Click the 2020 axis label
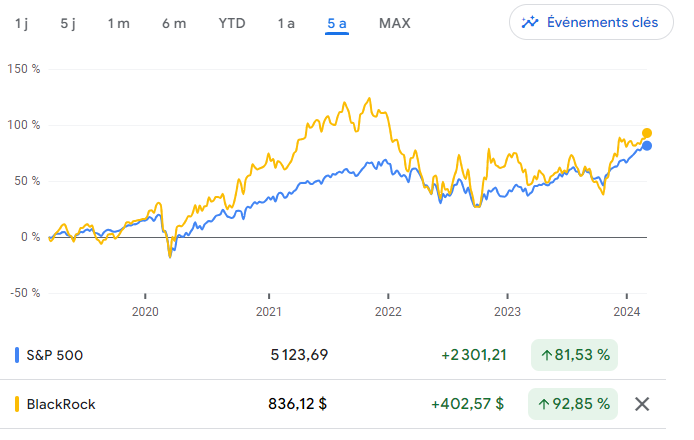694x440 pixels. (145, 312)
